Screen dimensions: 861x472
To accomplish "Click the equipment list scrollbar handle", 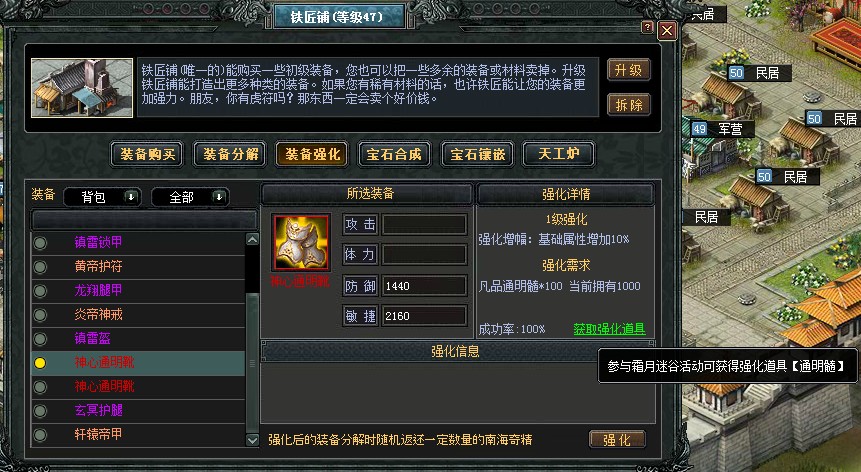I will click(x=252, y=363).
